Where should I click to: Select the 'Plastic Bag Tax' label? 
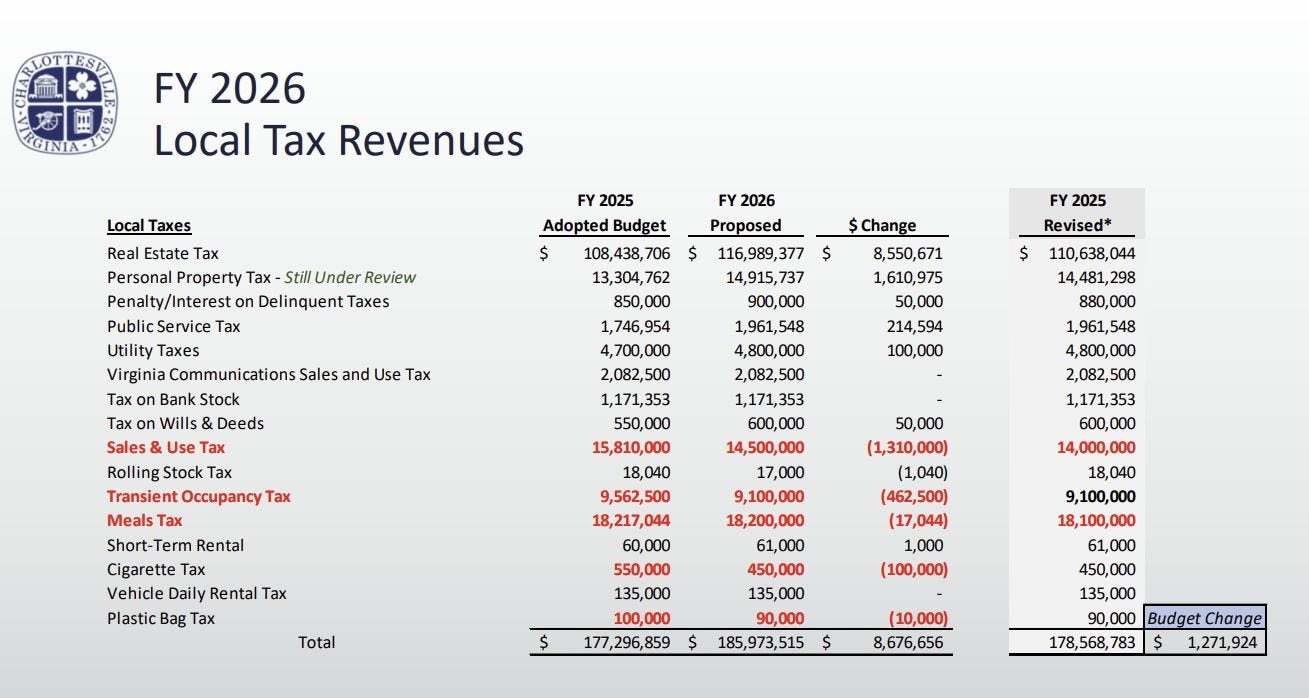tap(161, 618)
